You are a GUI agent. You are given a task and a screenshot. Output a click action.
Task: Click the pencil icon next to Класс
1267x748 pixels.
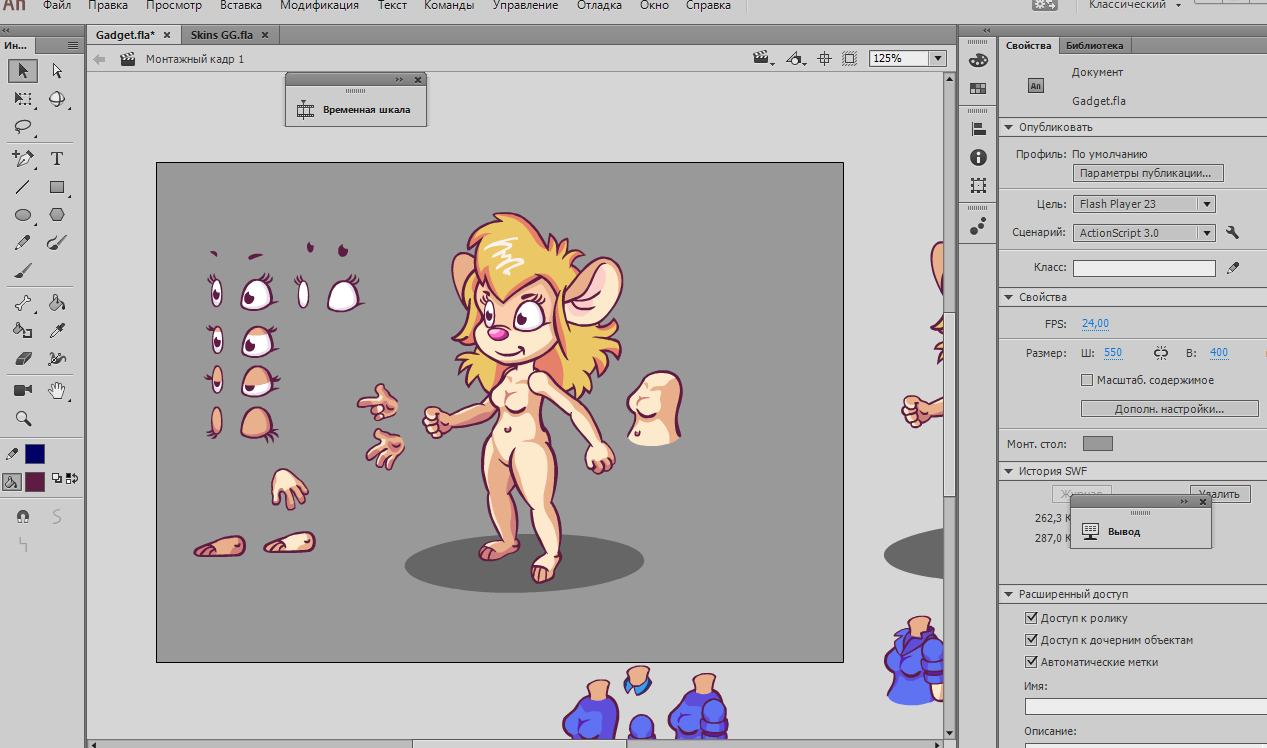point(1233,268)
